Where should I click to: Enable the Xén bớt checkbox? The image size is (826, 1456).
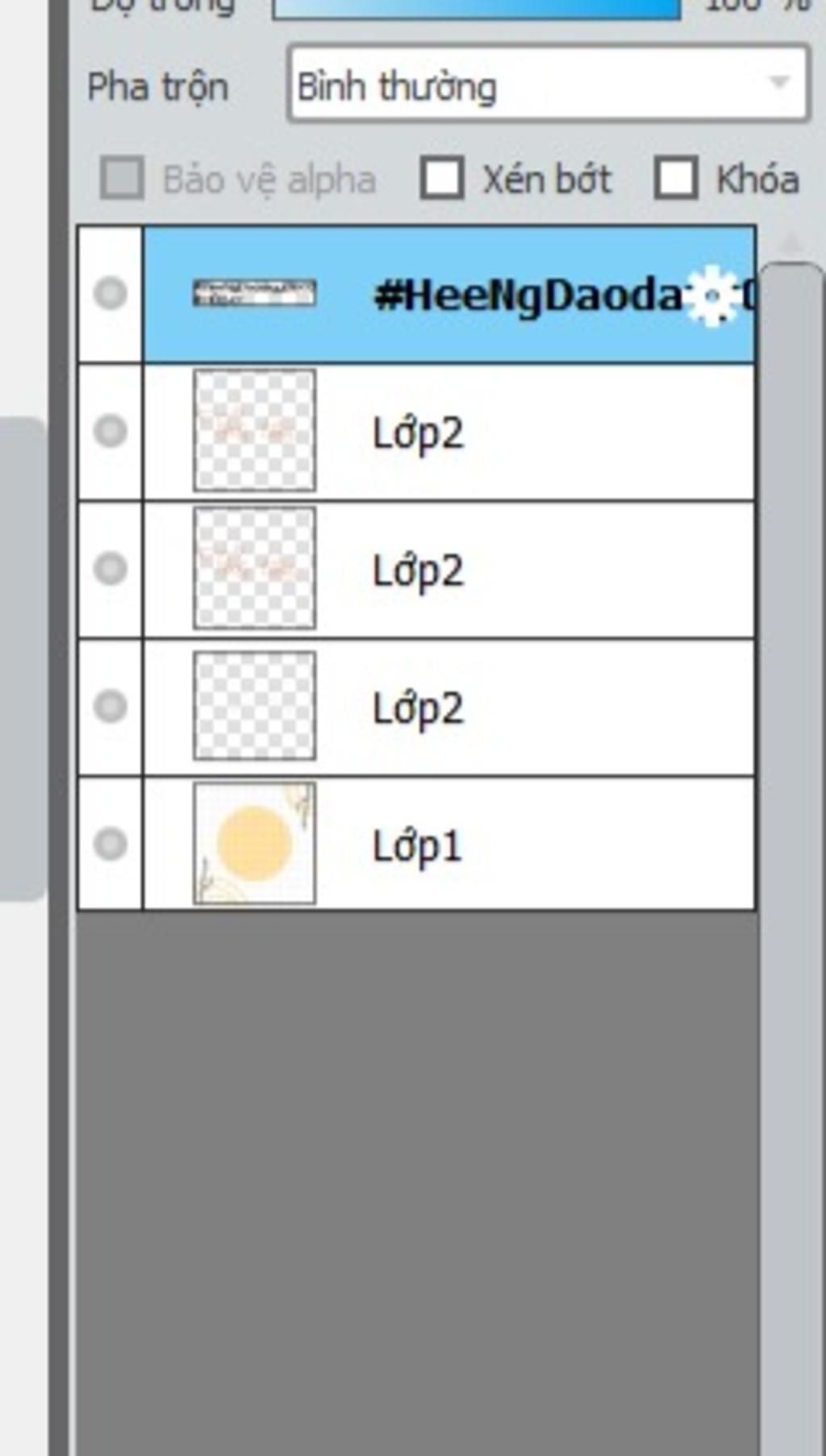[441, 178]
